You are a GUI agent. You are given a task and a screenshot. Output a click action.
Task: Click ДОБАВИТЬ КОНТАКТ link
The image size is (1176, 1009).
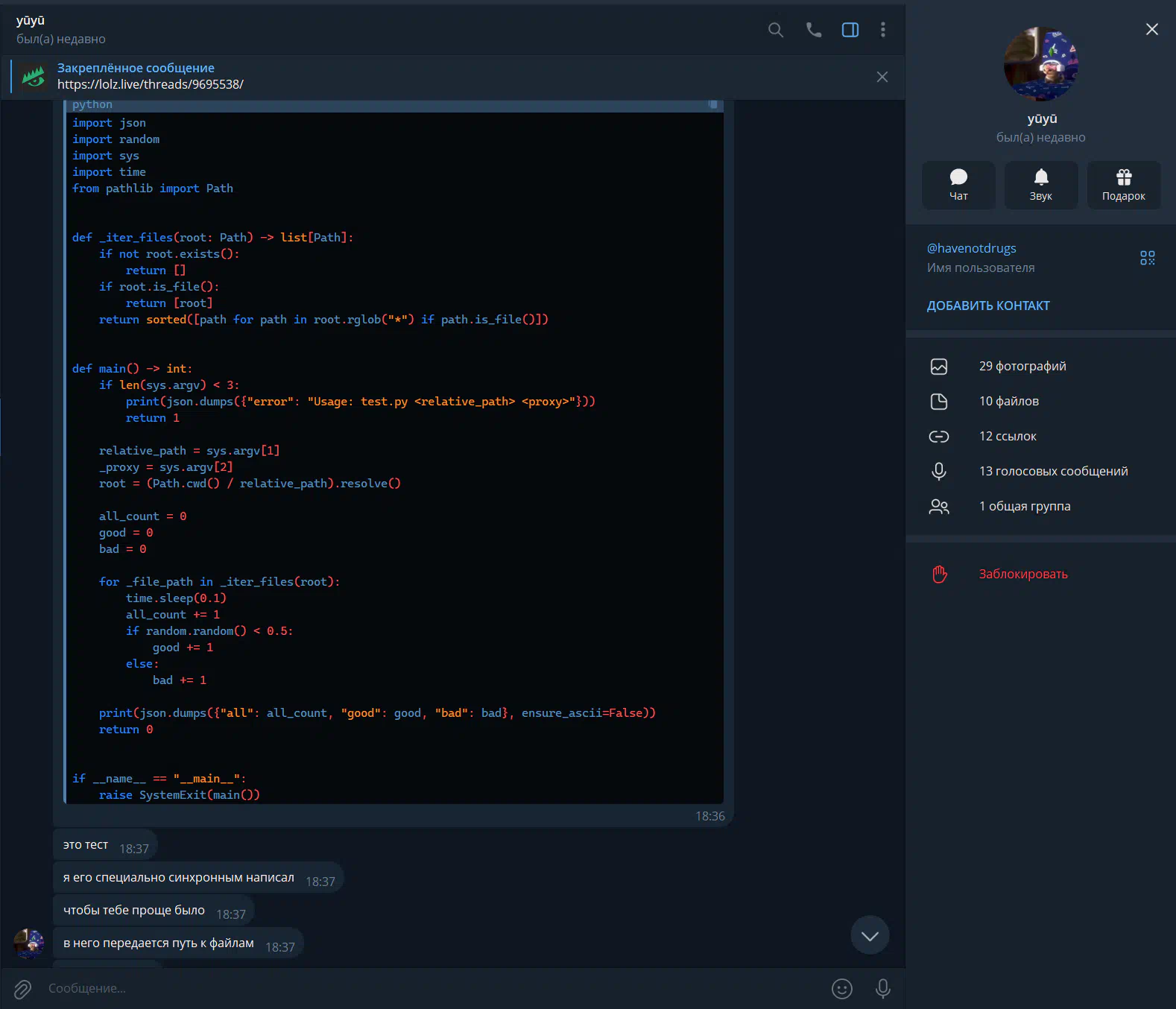coord(988,306)
